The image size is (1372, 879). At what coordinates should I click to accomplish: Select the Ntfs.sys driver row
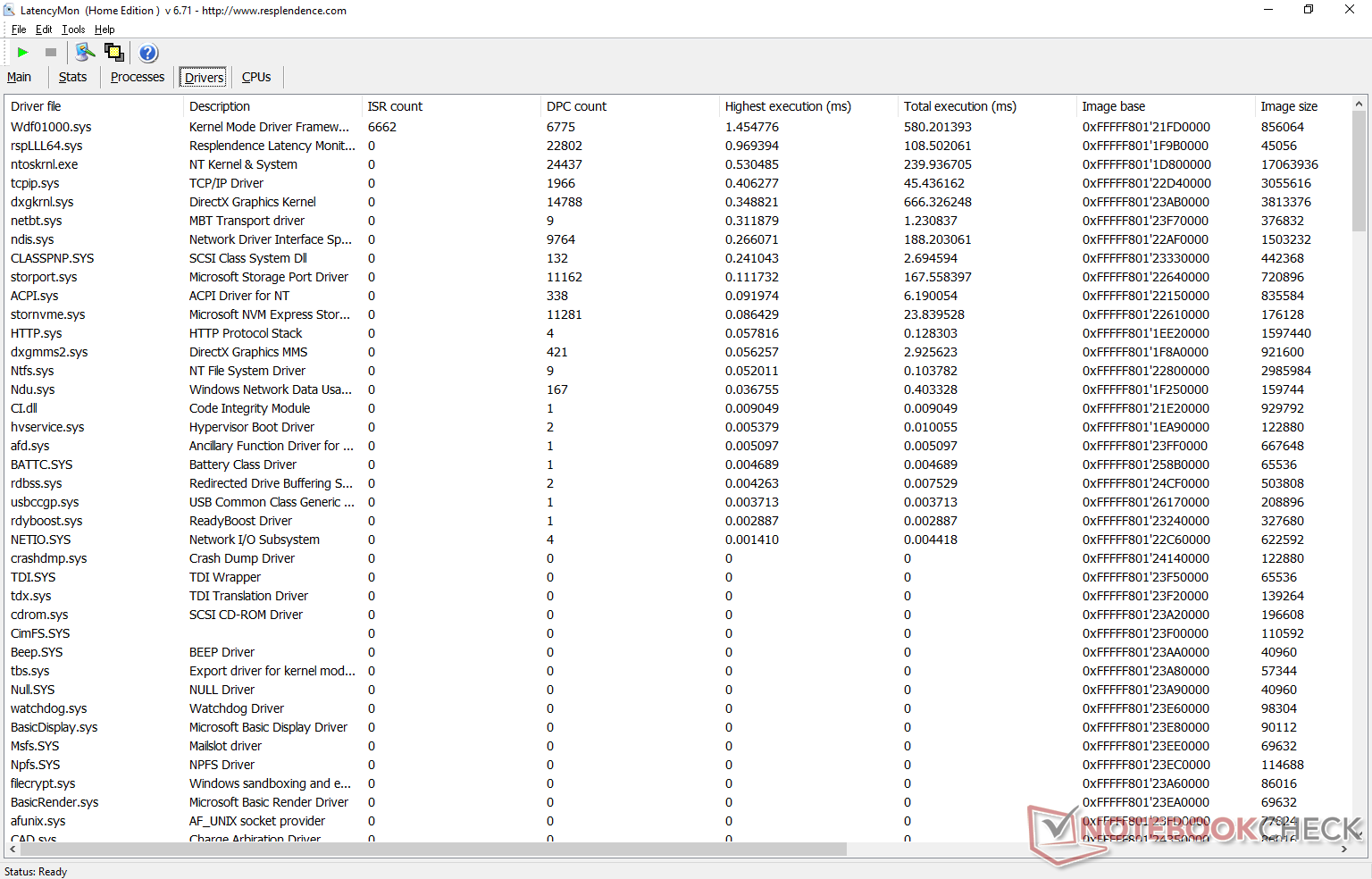coord(677,371)
